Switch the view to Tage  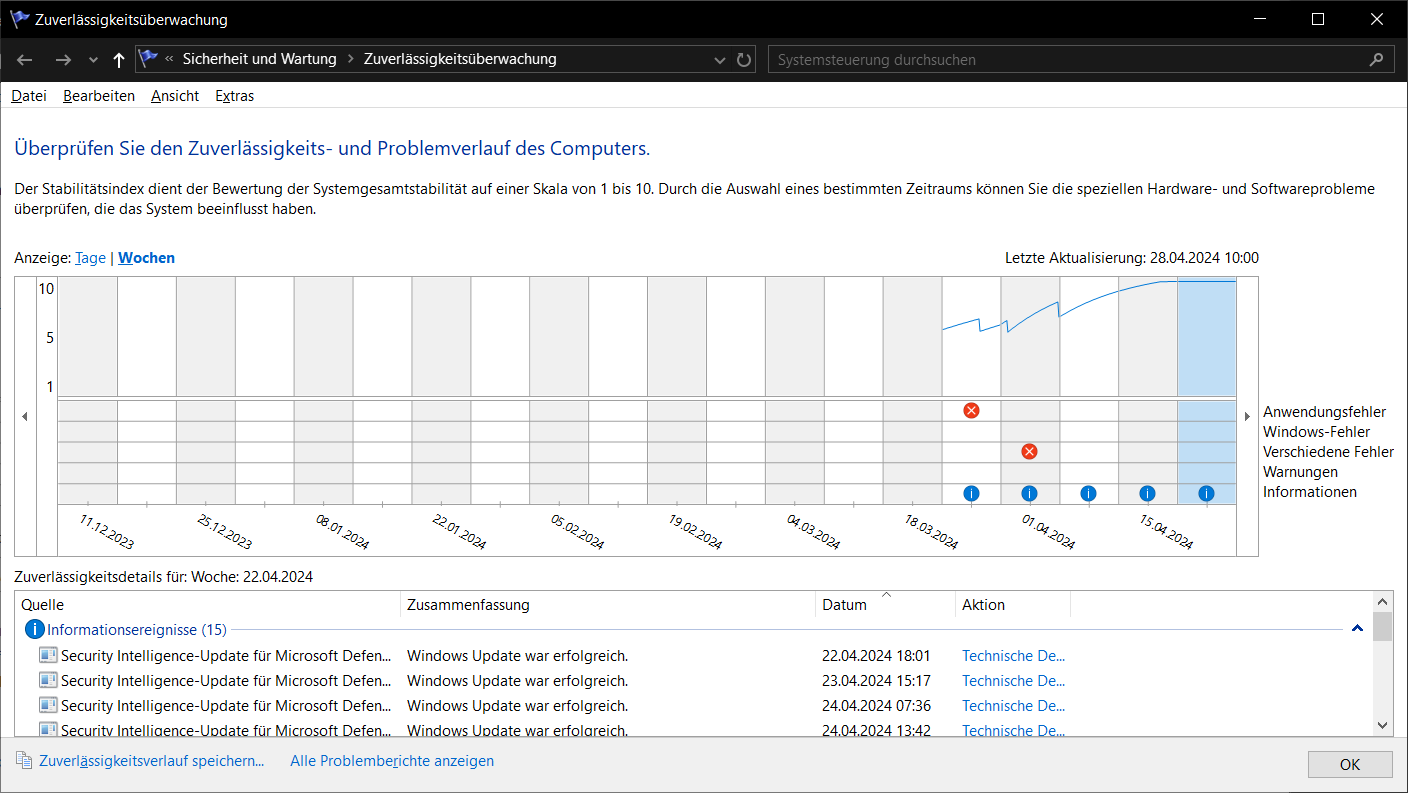pyautogui.click(x=90, y=258)
